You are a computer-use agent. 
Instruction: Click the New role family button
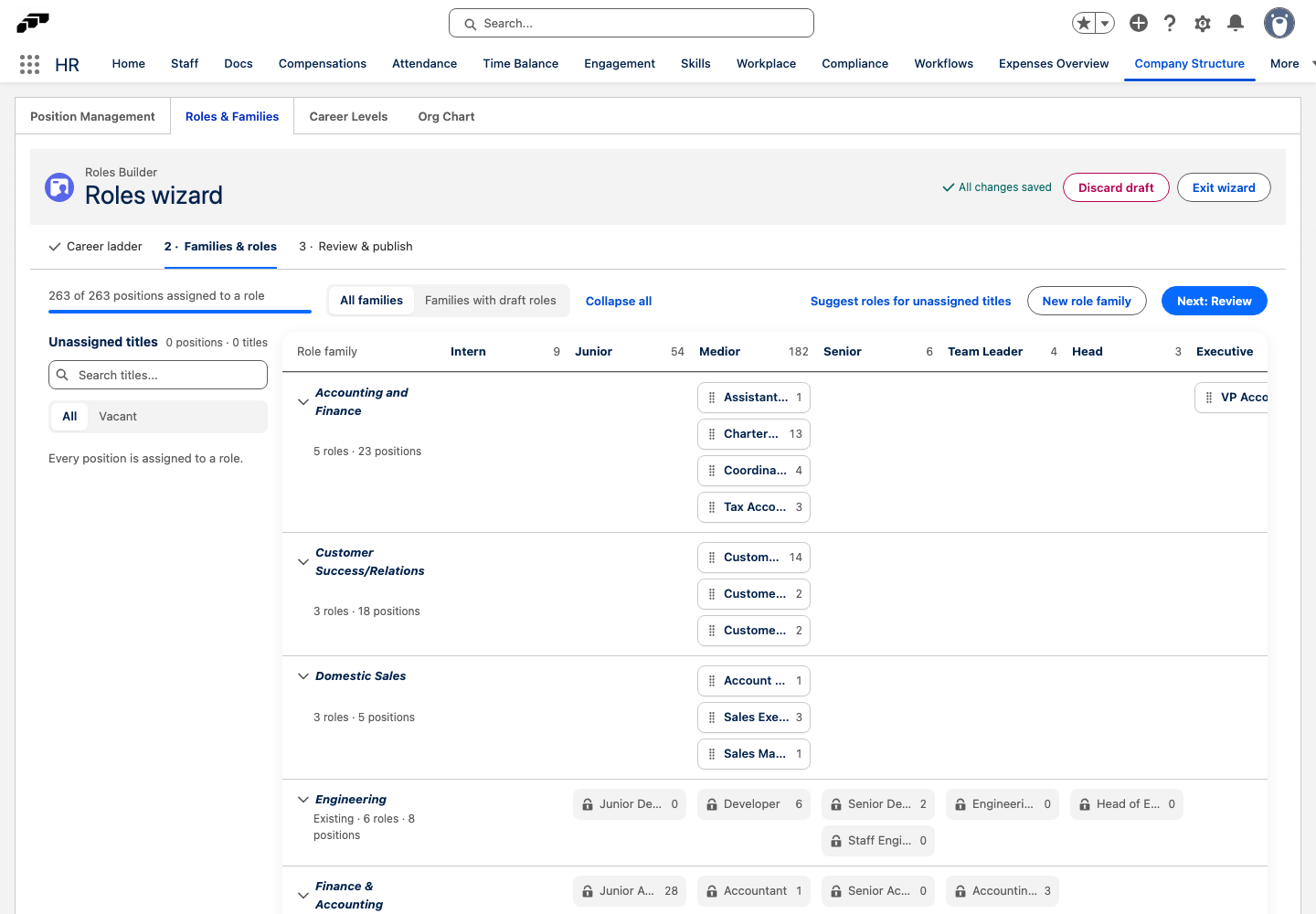(1087, 301)
